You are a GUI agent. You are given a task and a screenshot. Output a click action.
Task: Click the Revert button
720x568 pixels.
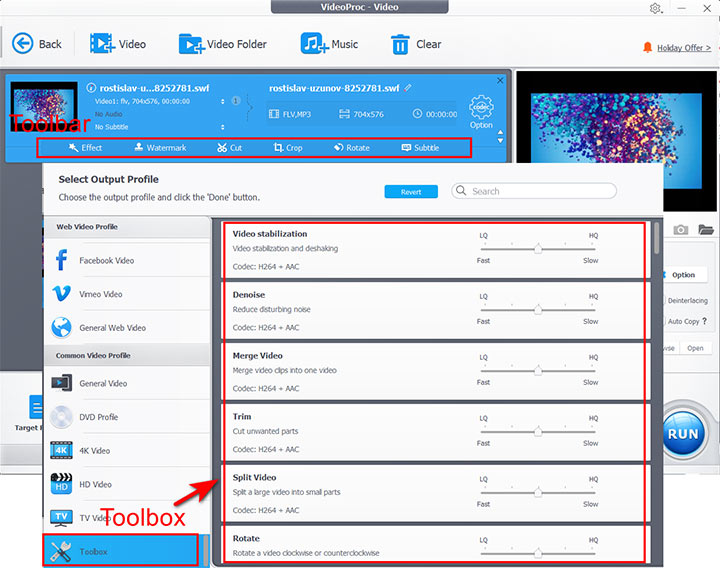[411, 192]
